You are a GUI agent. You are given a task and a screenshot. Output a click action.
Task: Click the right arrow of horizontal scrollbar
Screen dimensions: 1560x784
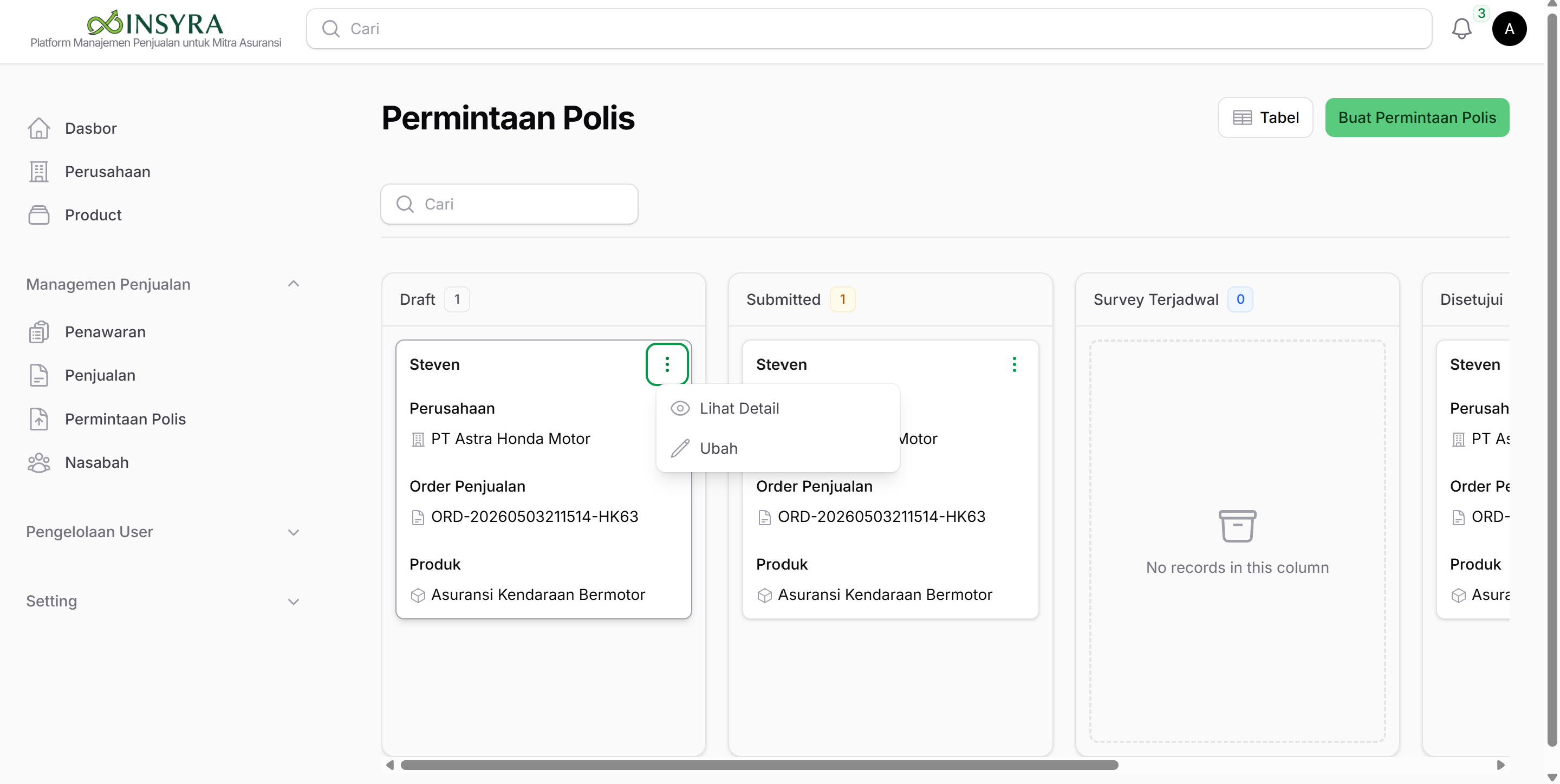click(x=1500, y=765)
